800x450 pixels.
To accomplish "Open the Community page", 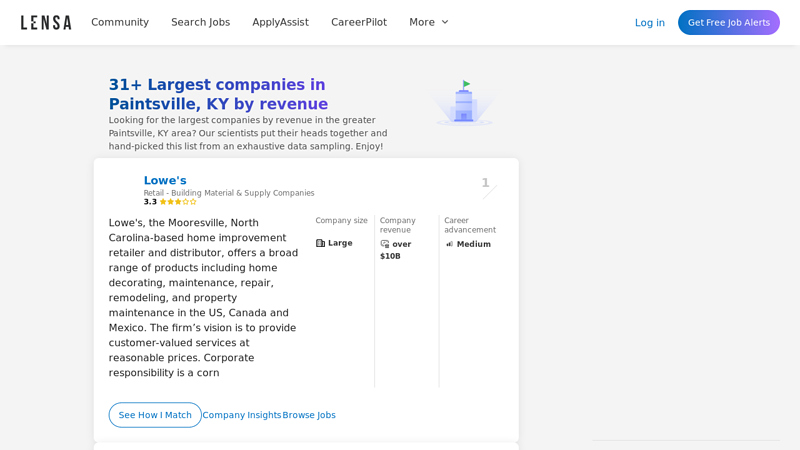I will click(120, 22).
